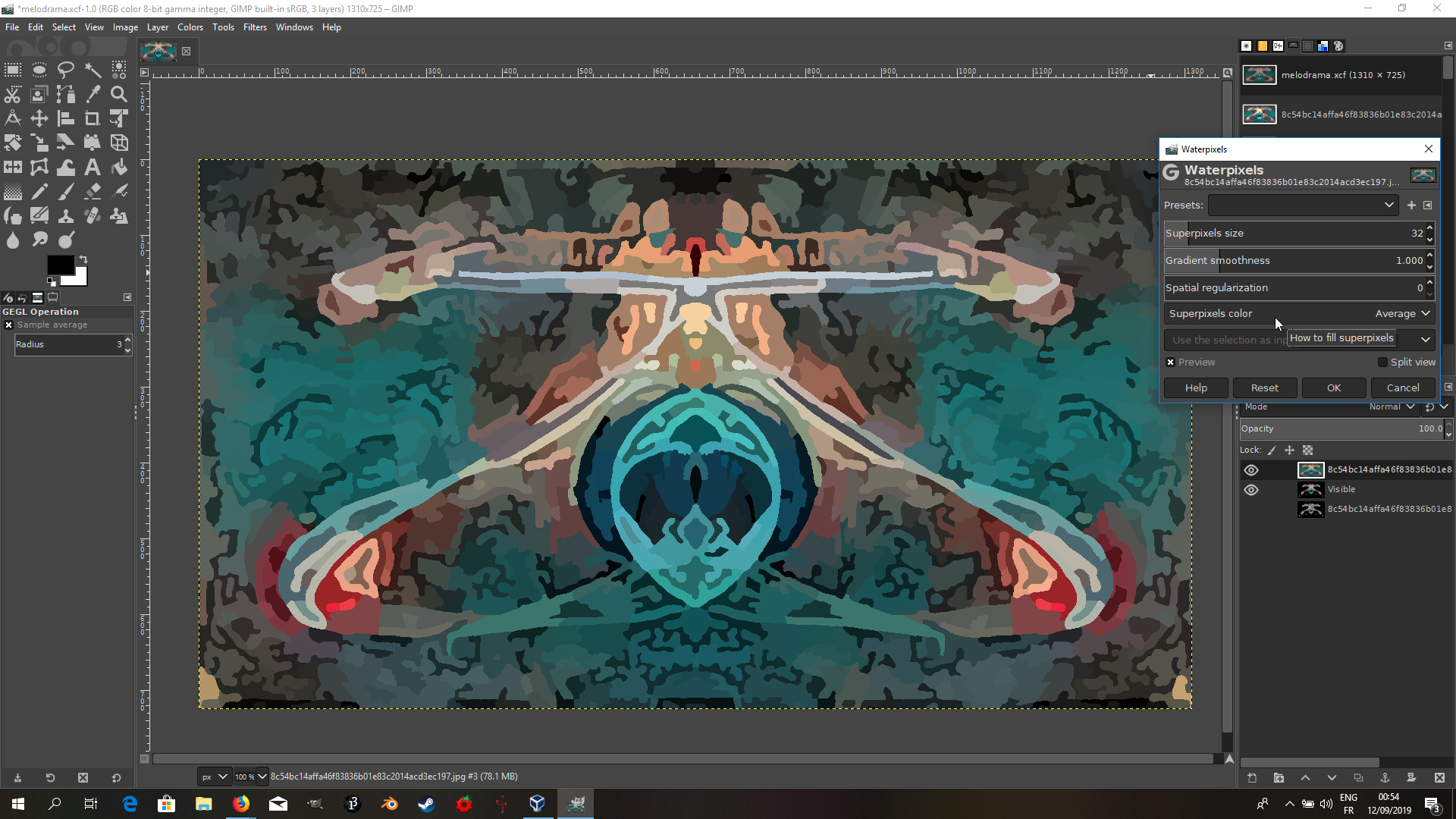Pick the Warp Transform wave tool
This screenshot has height=819, width=1456.
(66, 167)
